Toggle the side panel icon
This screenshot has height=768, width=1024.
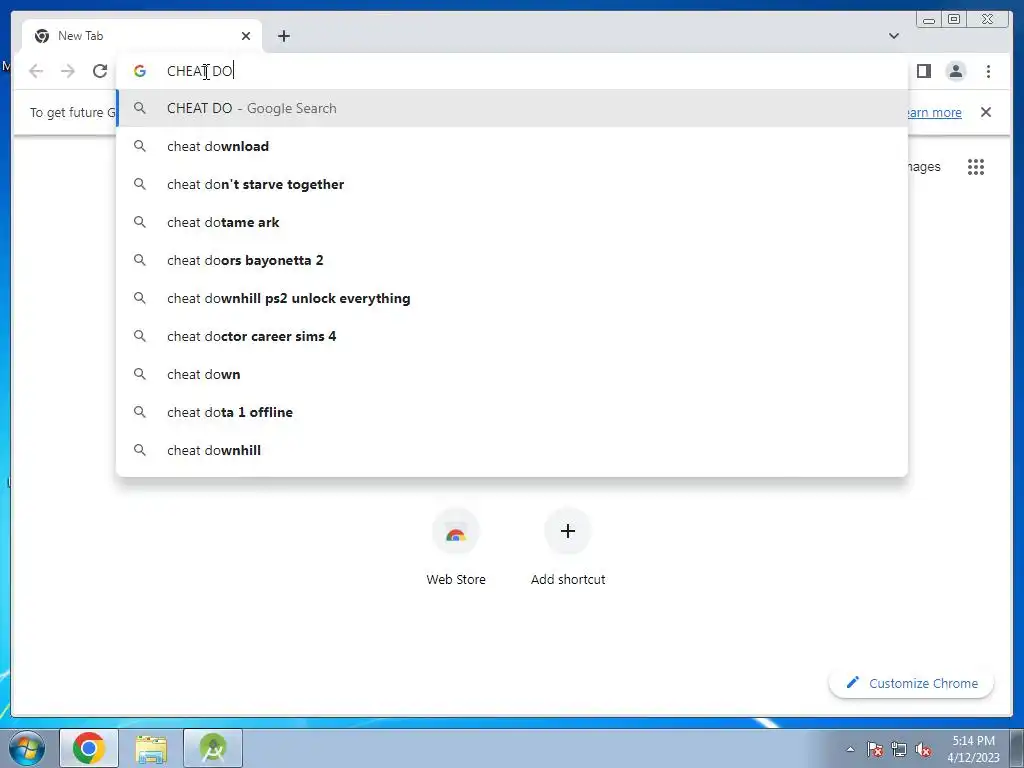pyautogui.click(x=923, y=71)
